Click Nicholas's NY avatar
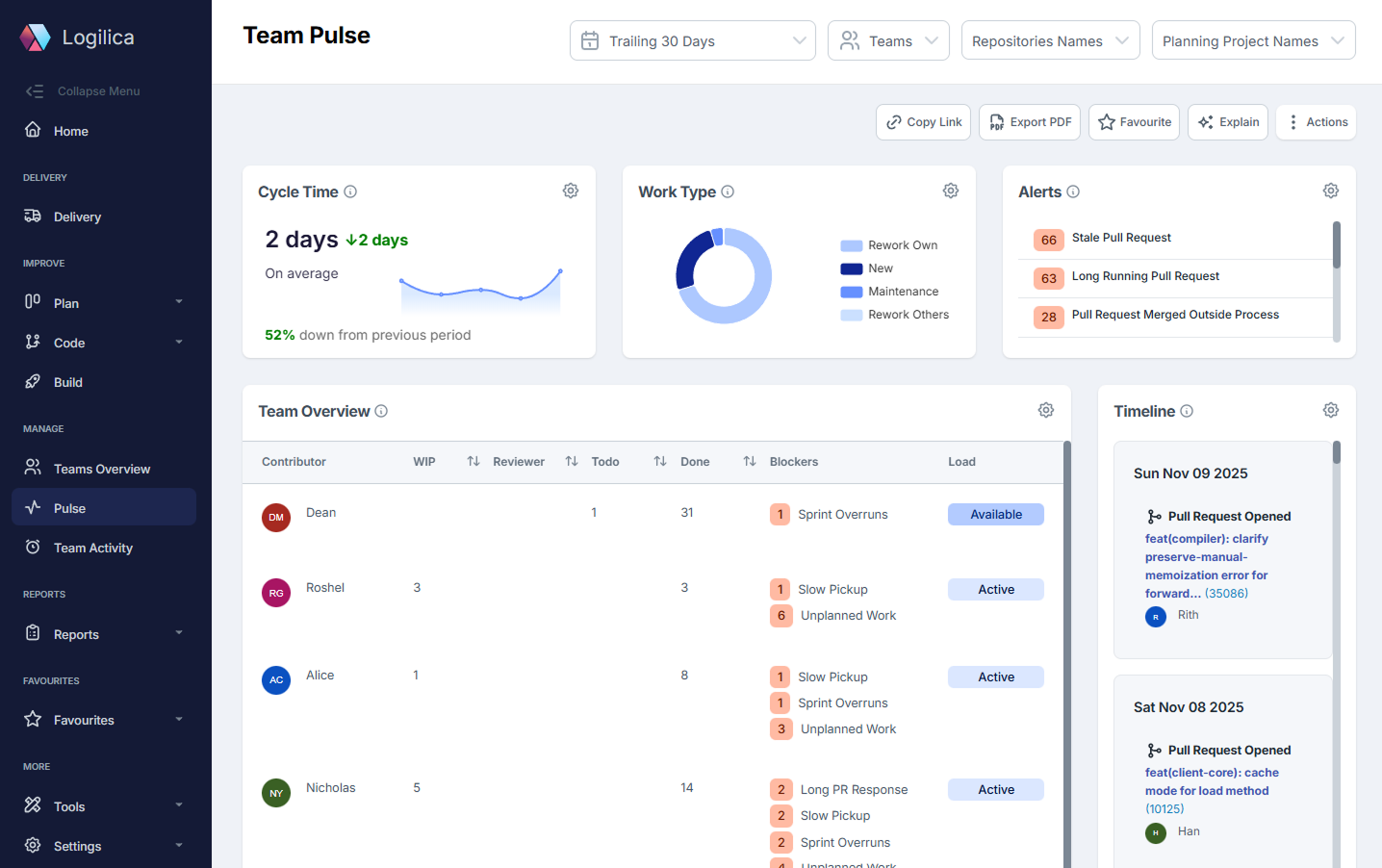Image resolution: width=1382 pixels, height=868 pixels. point(276,793)
